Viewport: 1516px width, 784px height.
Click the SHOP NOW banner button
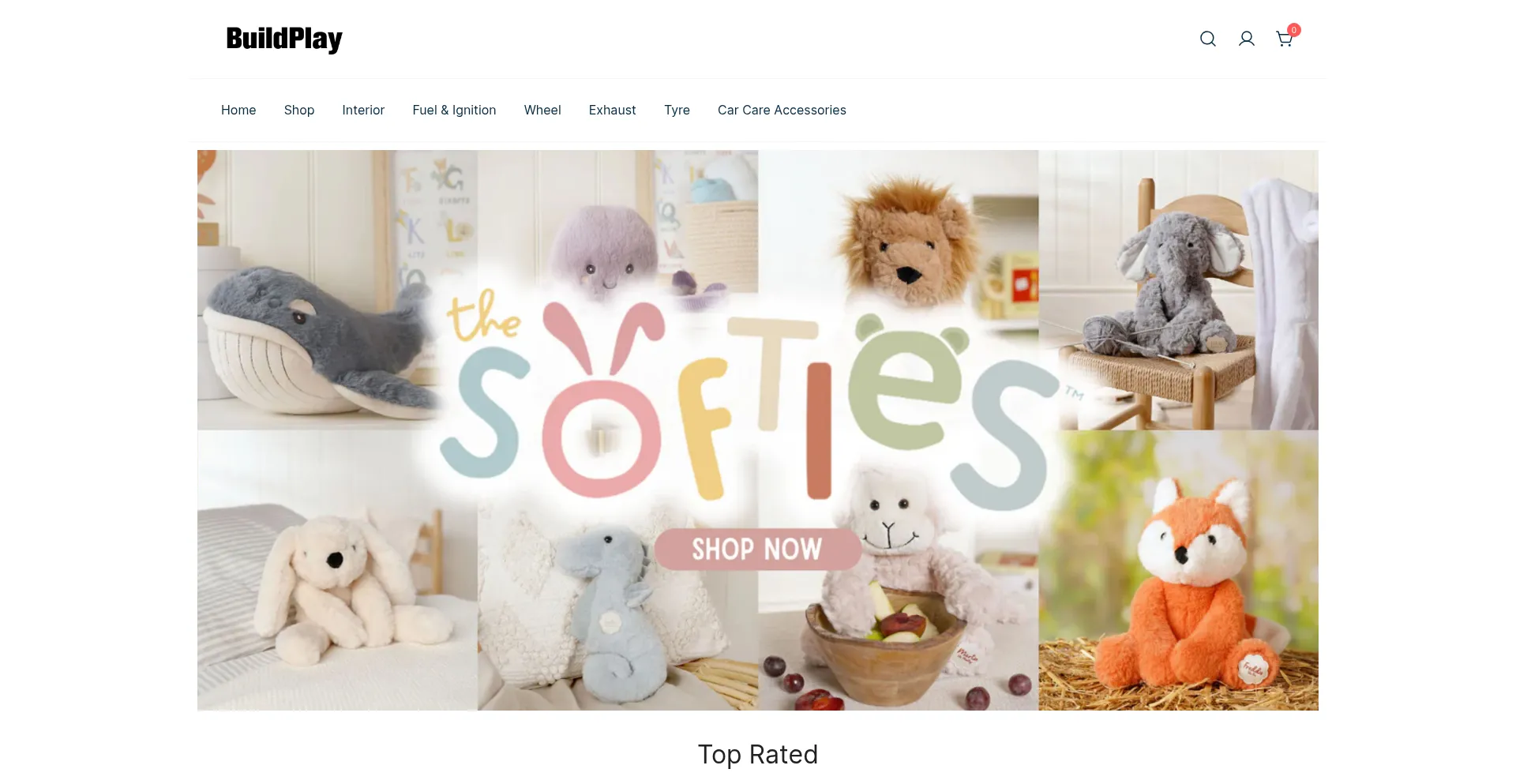[757, 549]
